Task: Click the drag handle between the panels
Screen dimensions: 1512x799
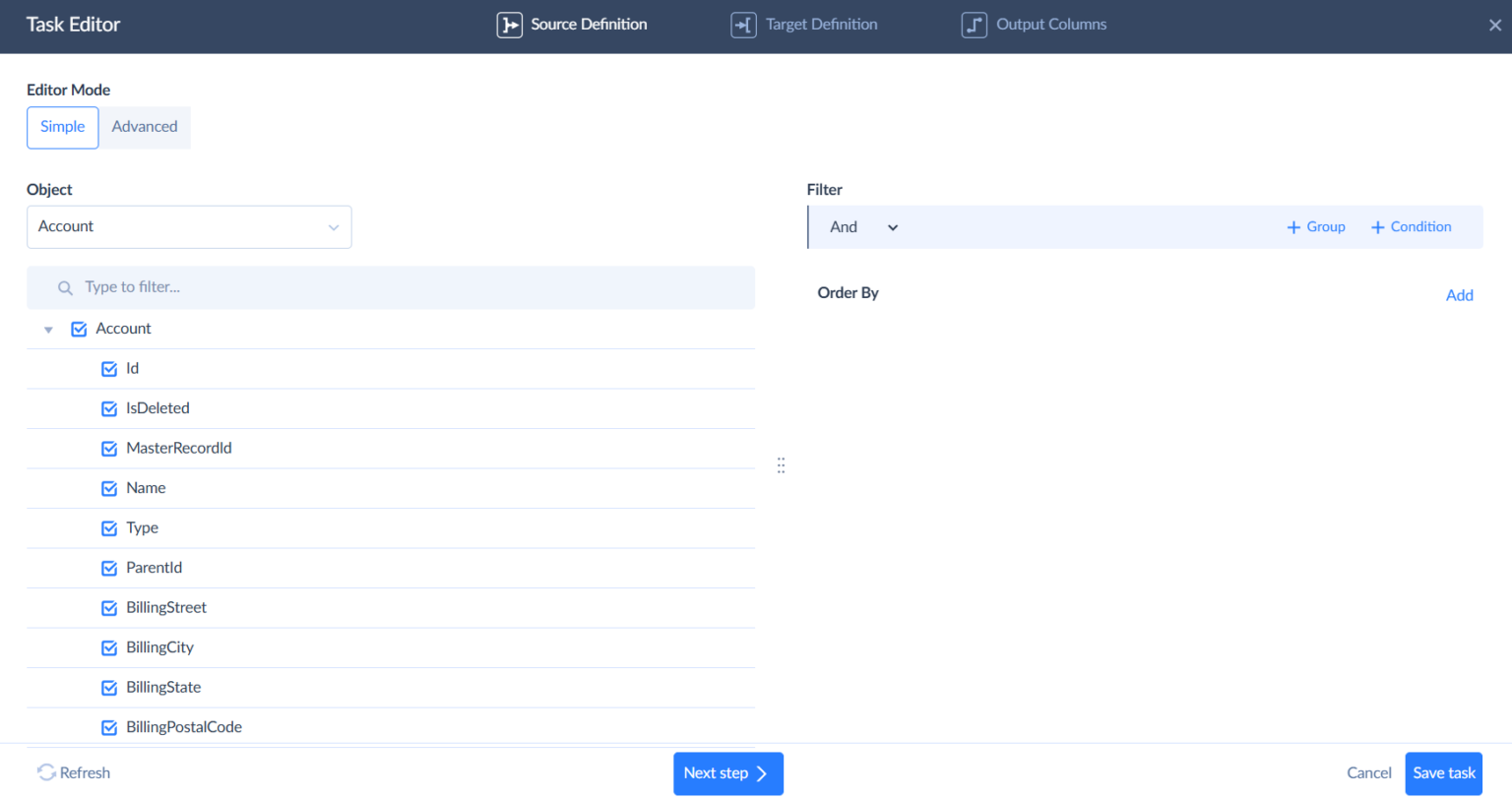Action: pos(781,464)
